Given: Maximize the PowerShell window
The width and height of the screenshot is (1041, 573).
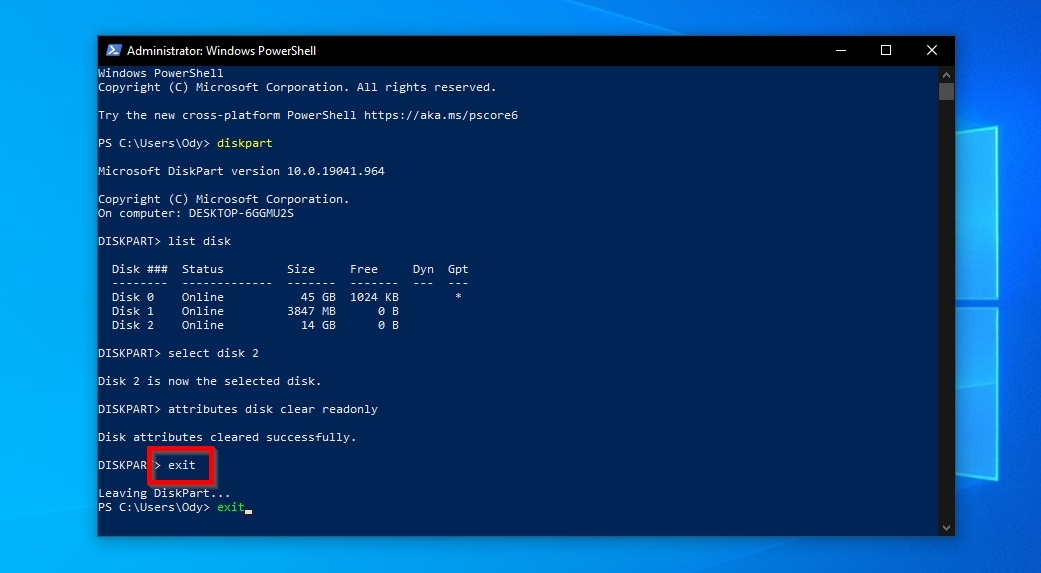Looking at the screenshot, I should (x=886, y=50).
